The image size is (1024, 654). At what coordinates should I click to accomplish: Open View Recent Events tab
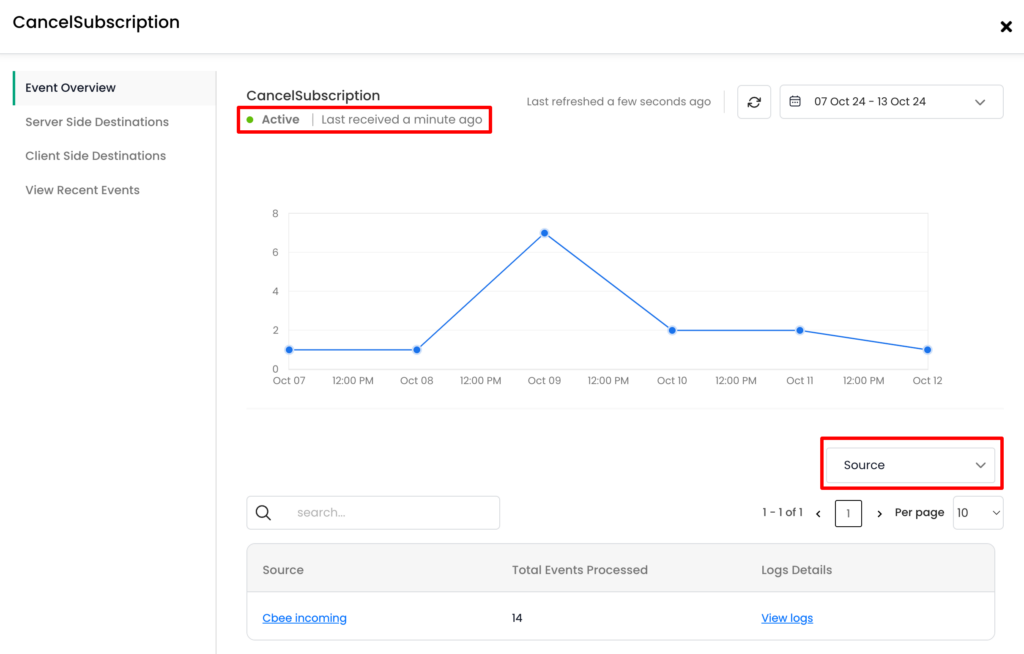[82, 190]
